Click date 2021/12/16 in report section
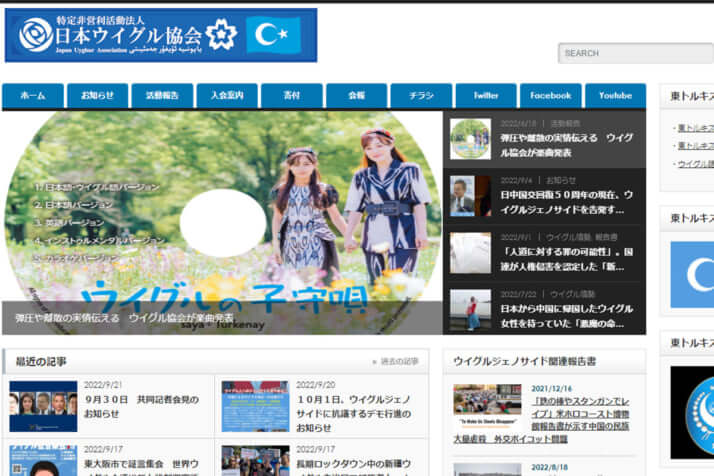This screenshot has width=714, height=476. point(551,389)
